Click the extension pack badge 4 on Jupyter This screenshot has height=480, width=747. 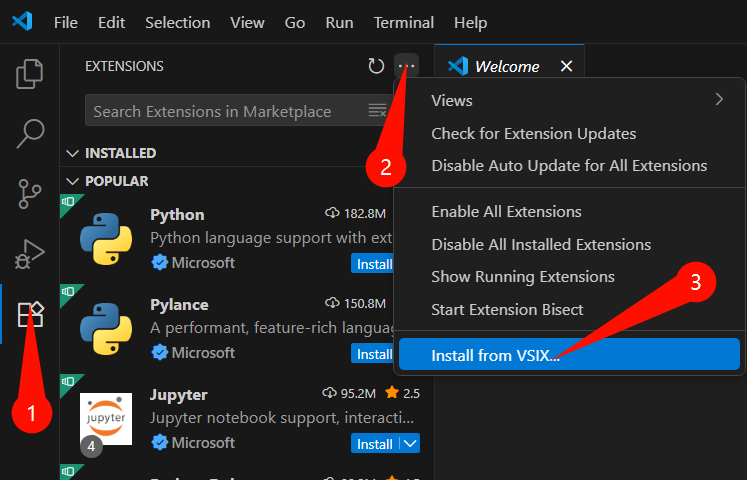point(91,446)
